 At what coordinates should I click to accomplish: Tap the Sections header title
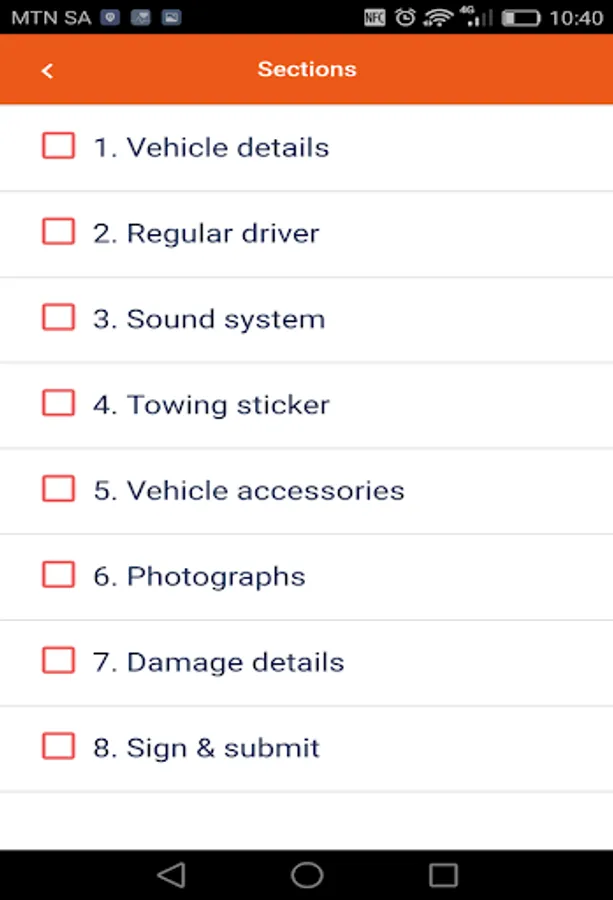tap(307, 69)
